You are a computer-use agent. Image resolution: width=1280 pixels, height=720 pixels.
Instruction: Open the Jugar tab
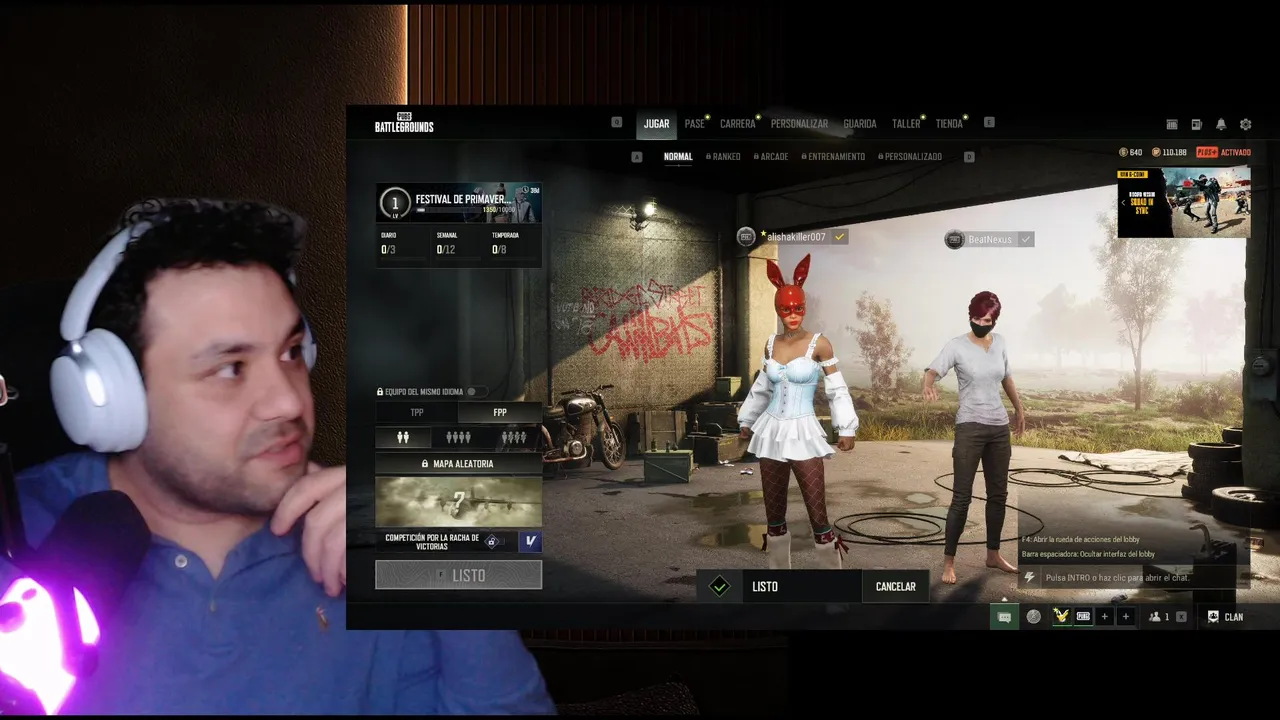pos(657,124)
